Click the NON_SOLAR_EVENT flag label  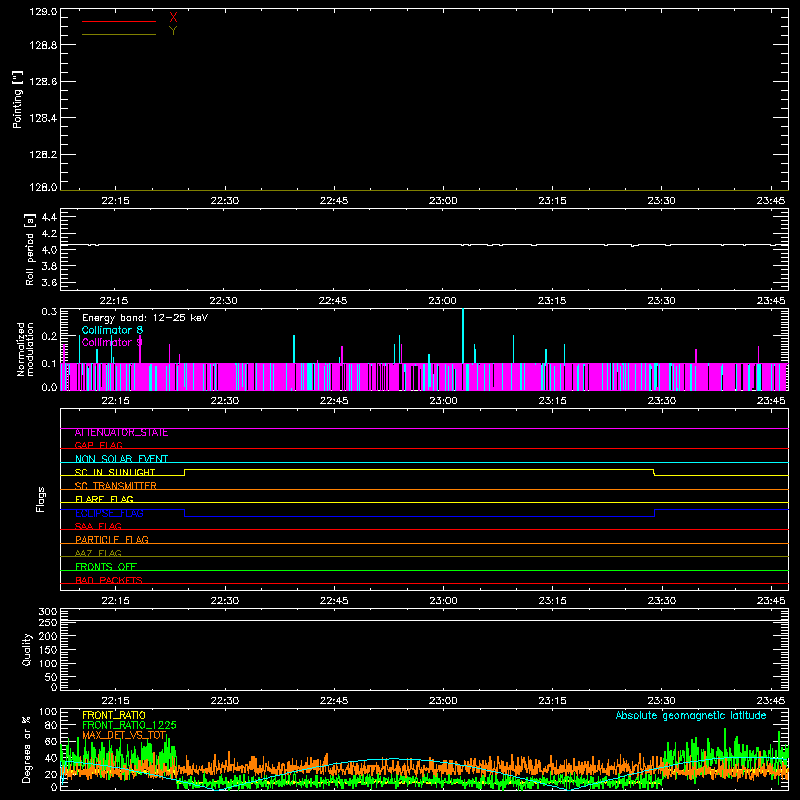point(121,459)
